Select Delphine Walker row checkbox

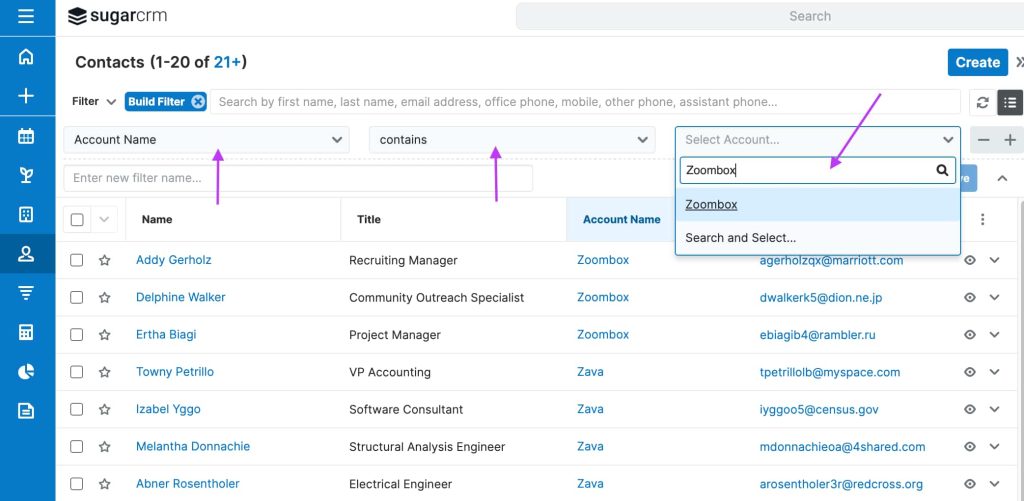76,297
